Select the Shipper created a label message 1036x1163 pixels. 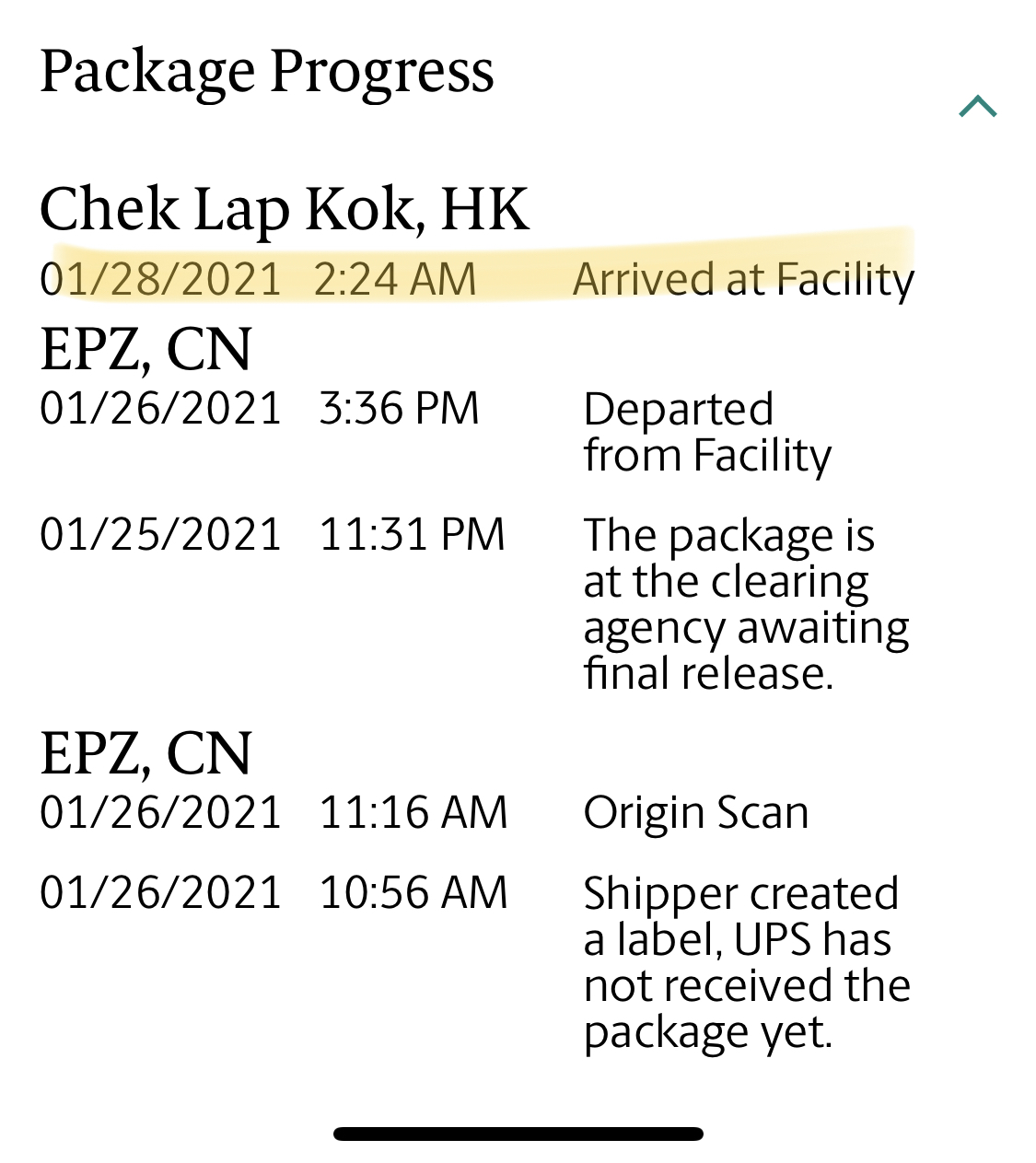pos(746,961)
